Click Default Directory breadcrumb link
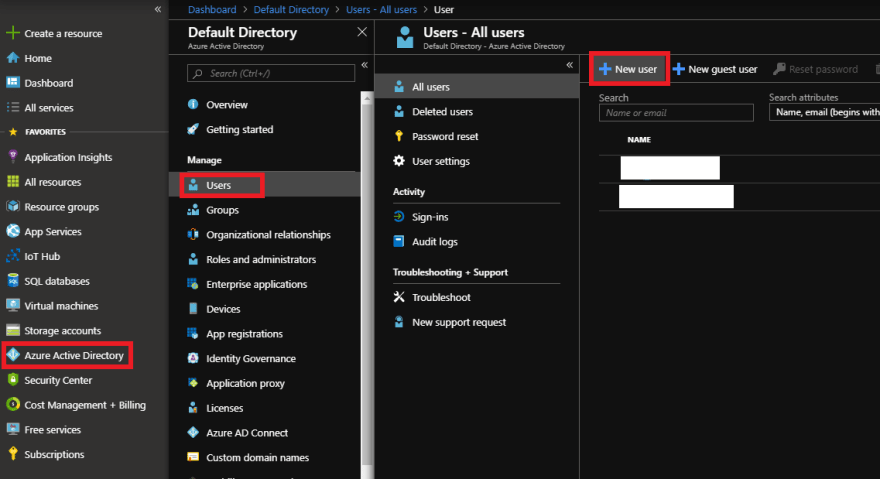The width and height of the screenshot is (880, 479). coord(291,10)
